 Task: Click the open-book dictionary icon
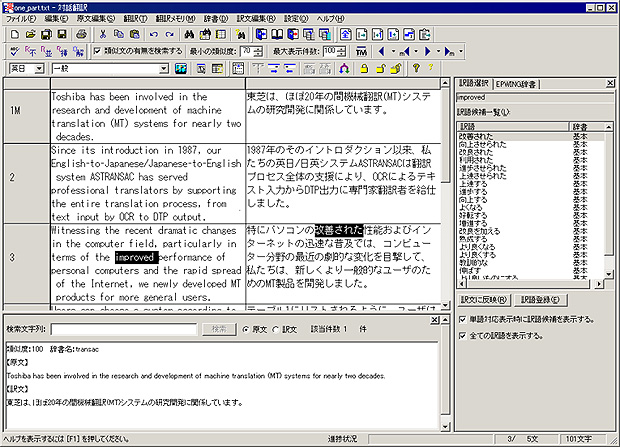277,35
